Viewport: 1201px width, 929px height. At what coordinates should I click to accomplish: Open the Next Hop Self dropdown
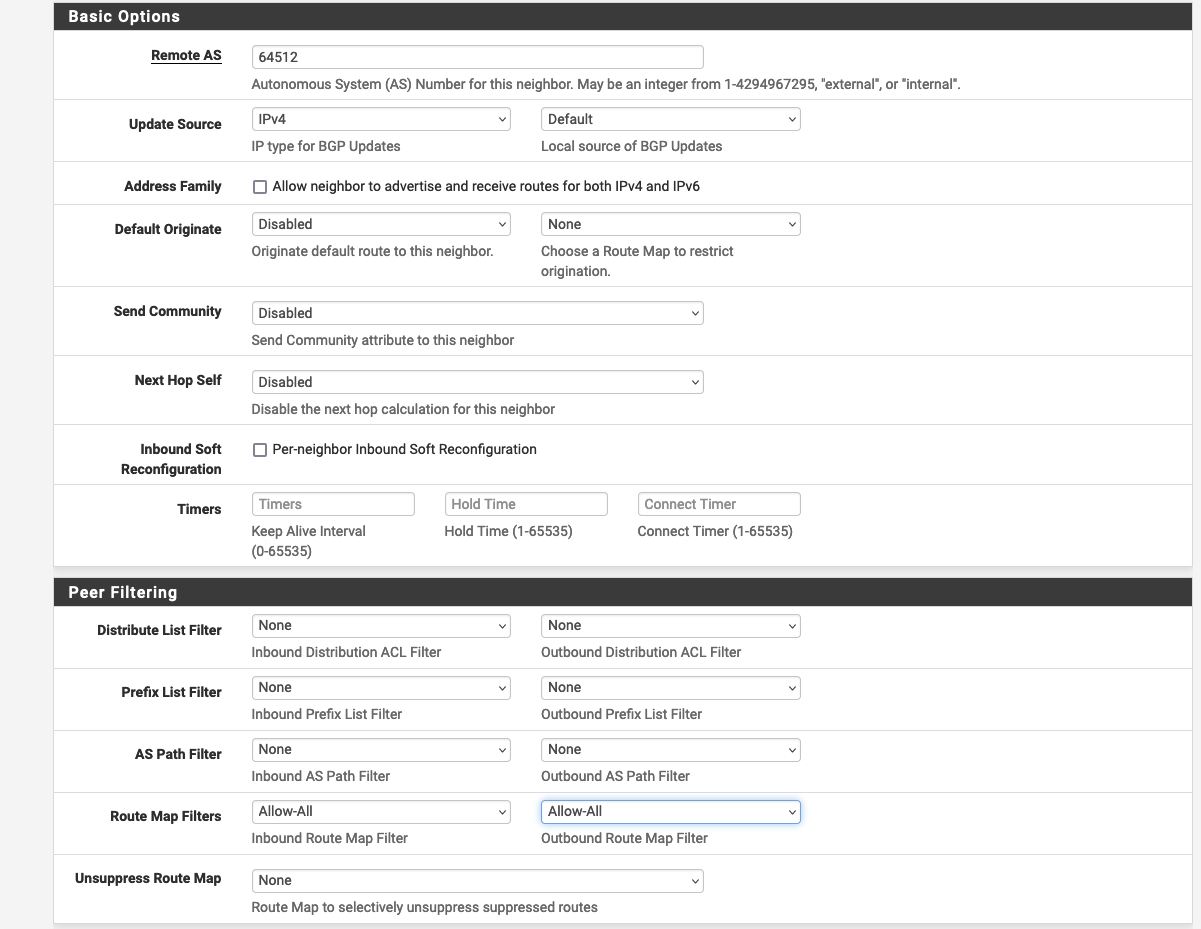tap(477, 381)
